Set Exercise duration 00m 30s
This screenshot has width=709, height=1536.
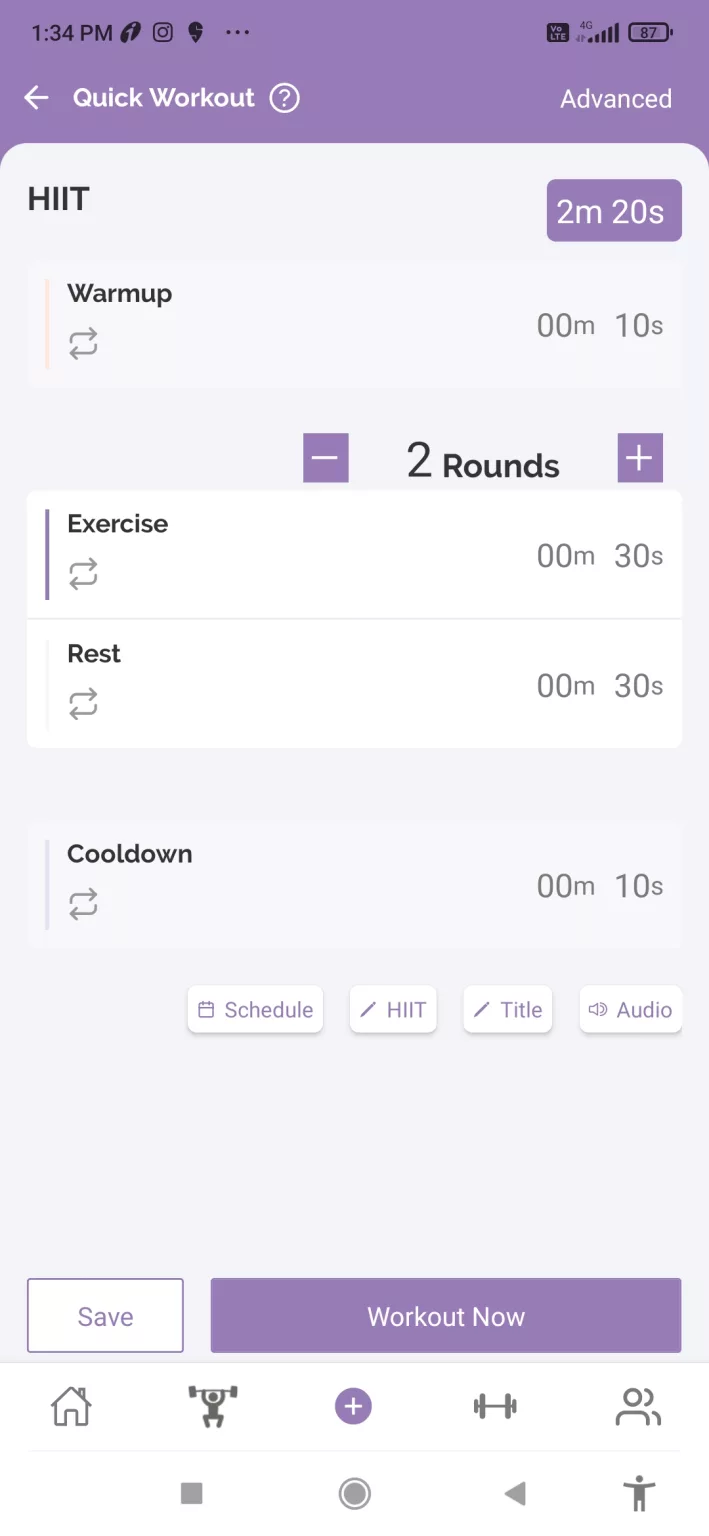(600, 555)
